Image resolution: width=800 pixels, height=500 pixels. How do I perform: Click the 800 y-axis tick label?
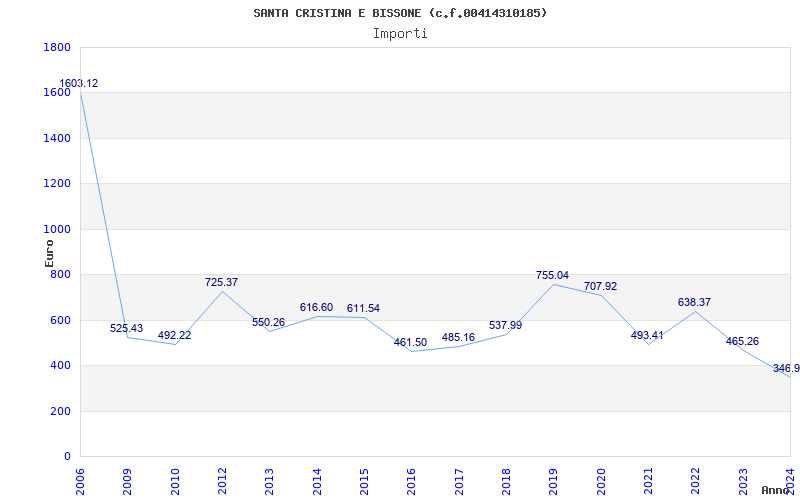point(61,275)
